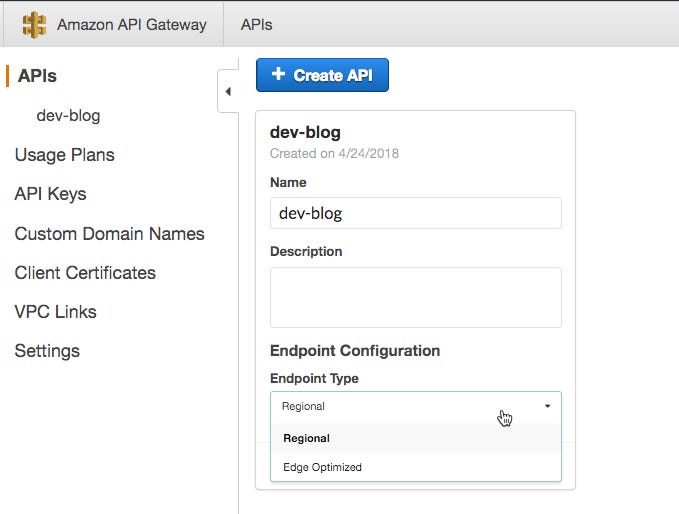Screen dimensions: 679x514
Task: Click the Name input field
Action: click(x=416, y=213)
